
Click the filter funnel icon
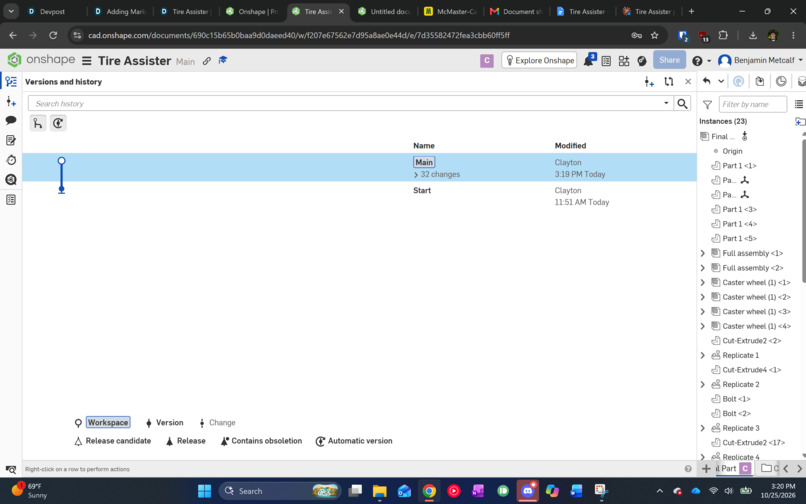pos(707,104)
